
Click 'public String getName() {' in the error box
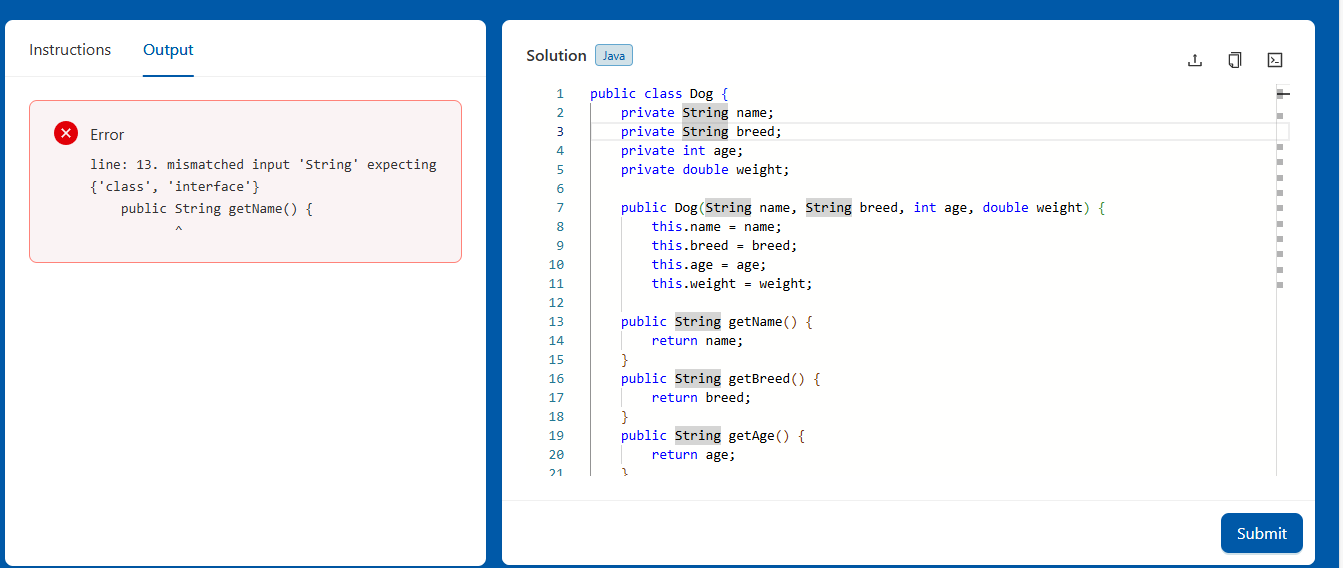point(217,209)
